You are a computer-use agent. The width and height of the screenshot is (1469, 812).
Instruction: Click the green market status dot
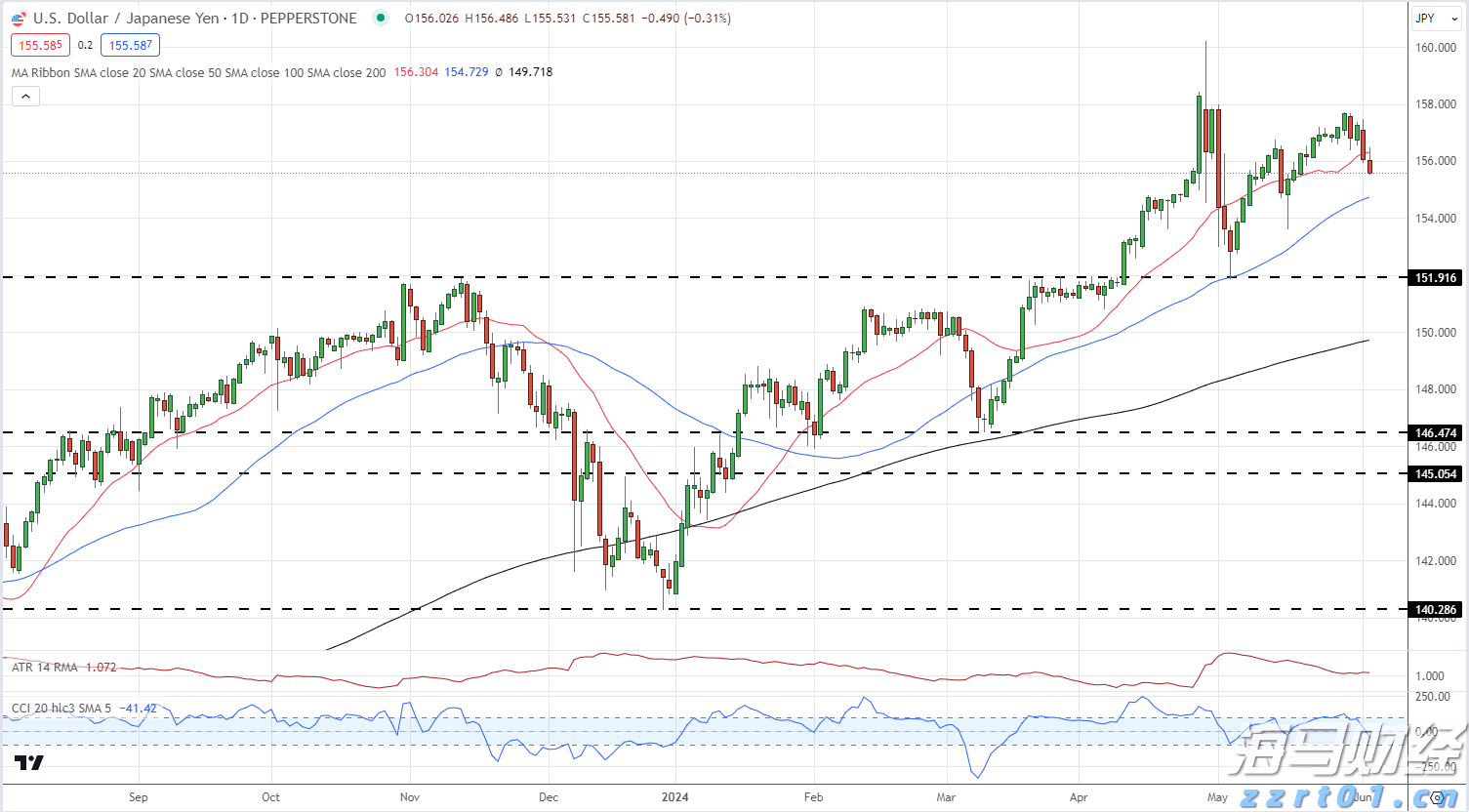(x=381, y=18)
